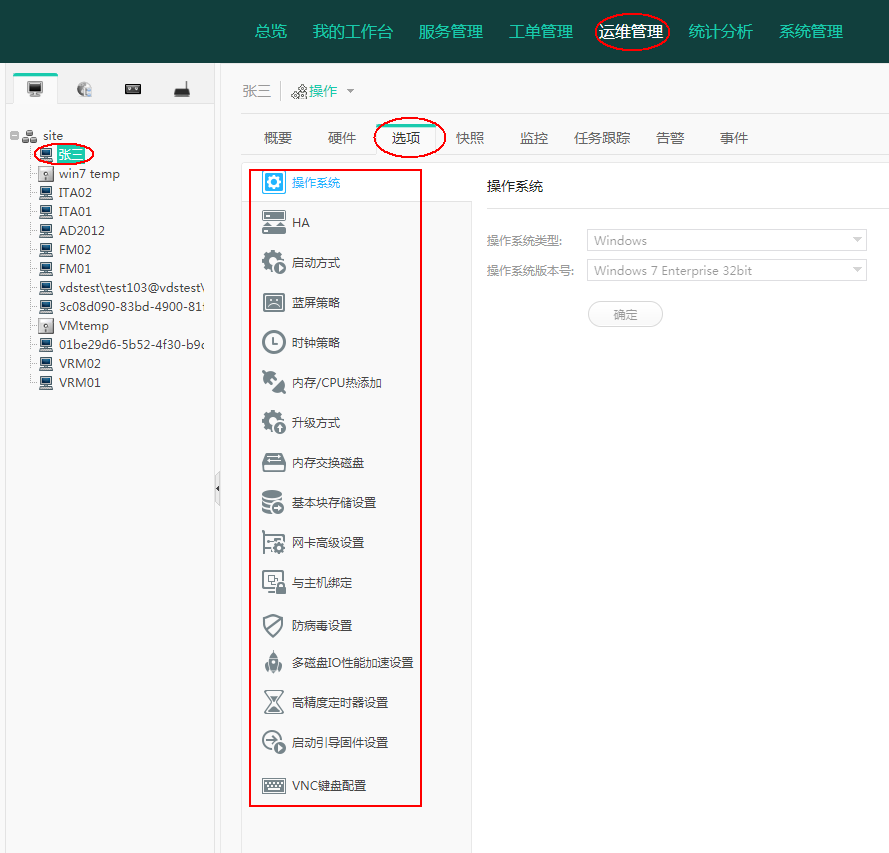The height and width of the screenshot is (853, 889).
Task: Select vdstest\test103@vdstest tree entry
Action: 132,288
